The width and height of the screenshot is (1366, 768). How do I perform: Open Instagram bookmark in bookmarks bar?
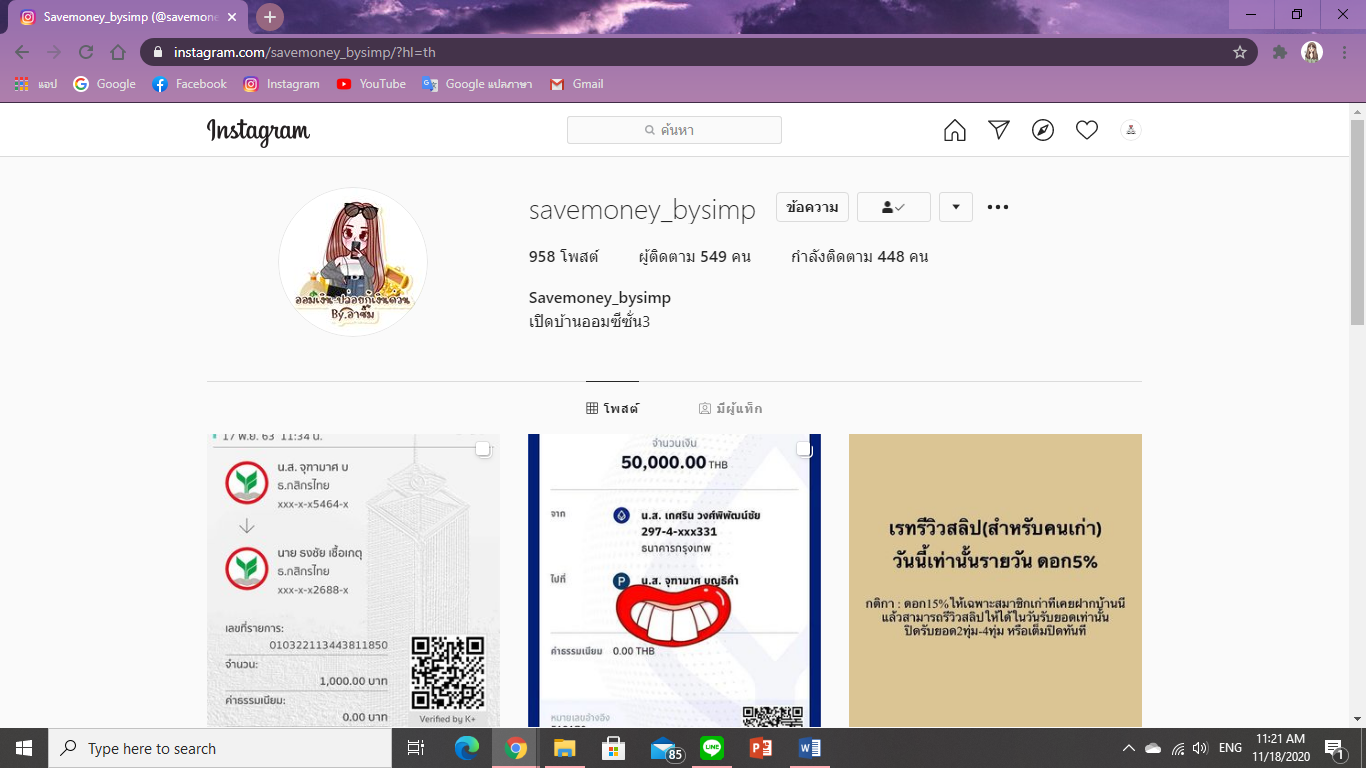(281, 84)
